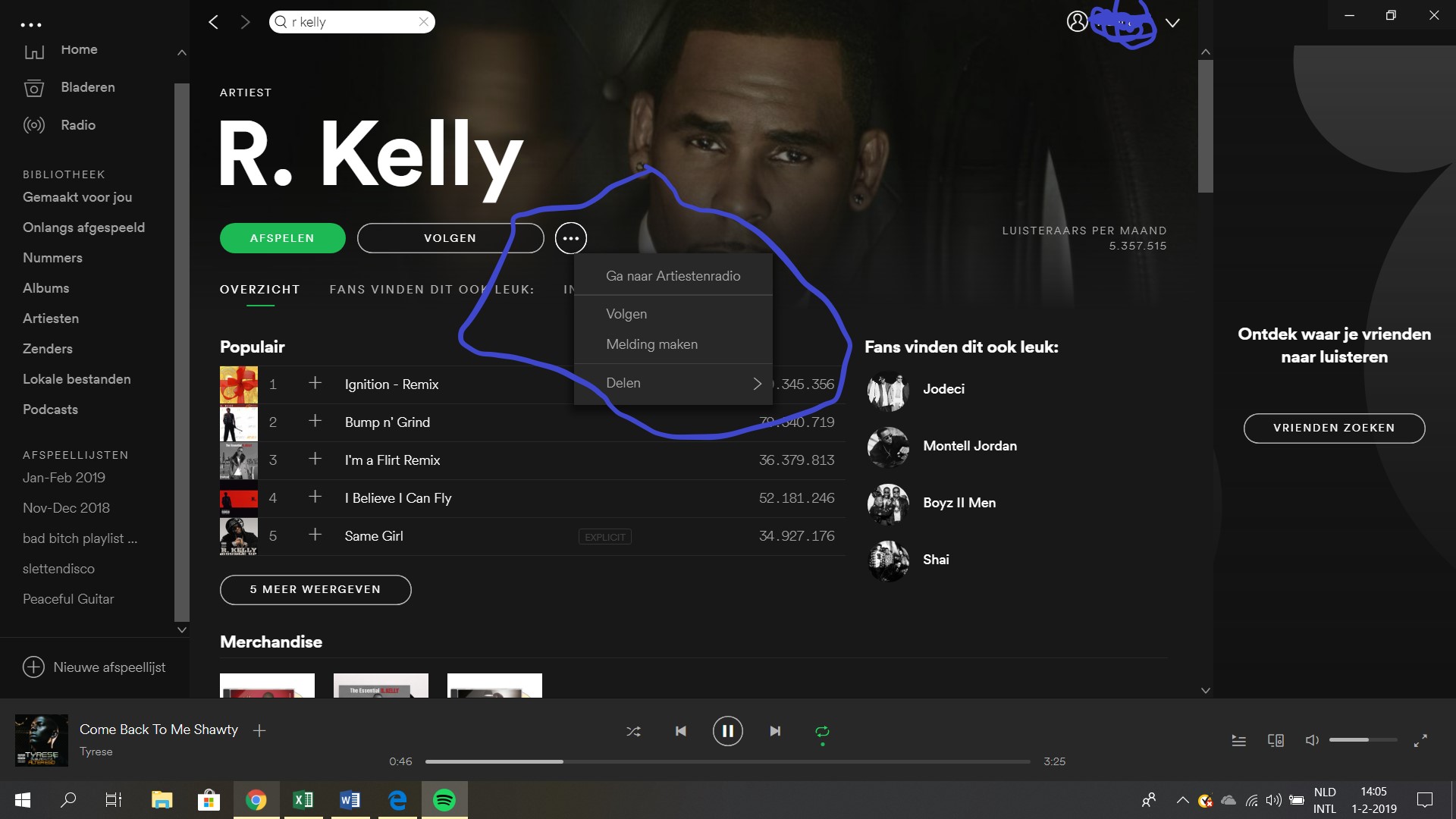The image size is (1456, 819).
Task: Open Bladeren in the sidebar
Action: [x=88, y=87]
